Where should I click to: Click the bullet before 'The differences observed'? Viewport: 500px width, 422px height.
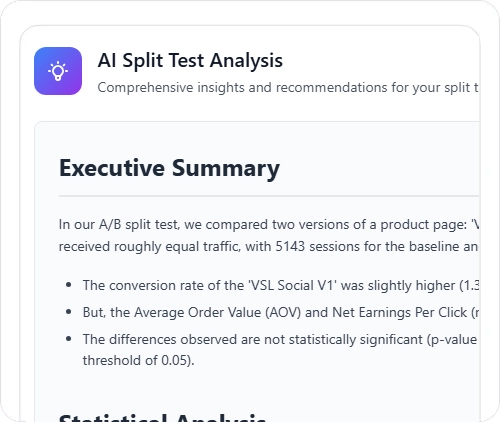[x=69, y=339]
